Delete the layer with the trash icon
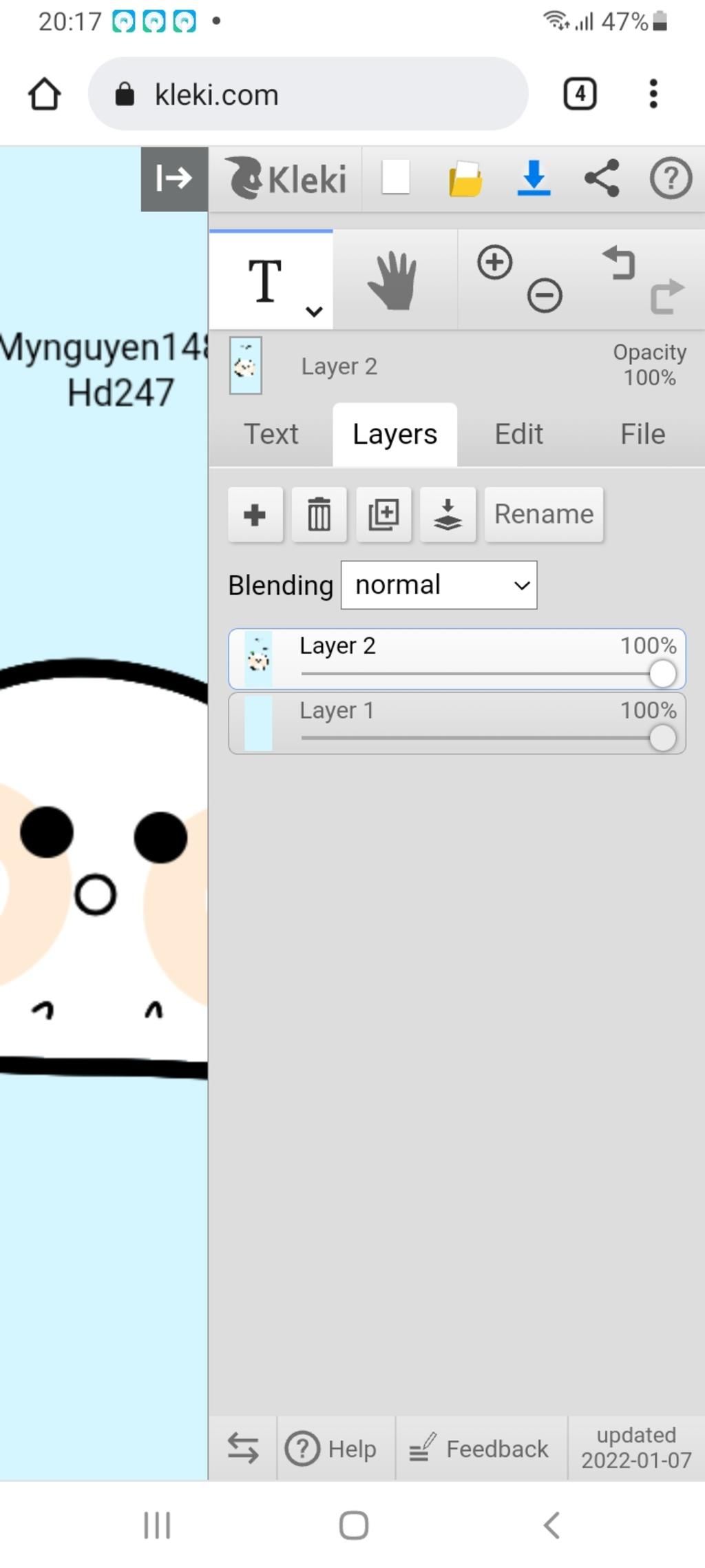 point(319,515)
